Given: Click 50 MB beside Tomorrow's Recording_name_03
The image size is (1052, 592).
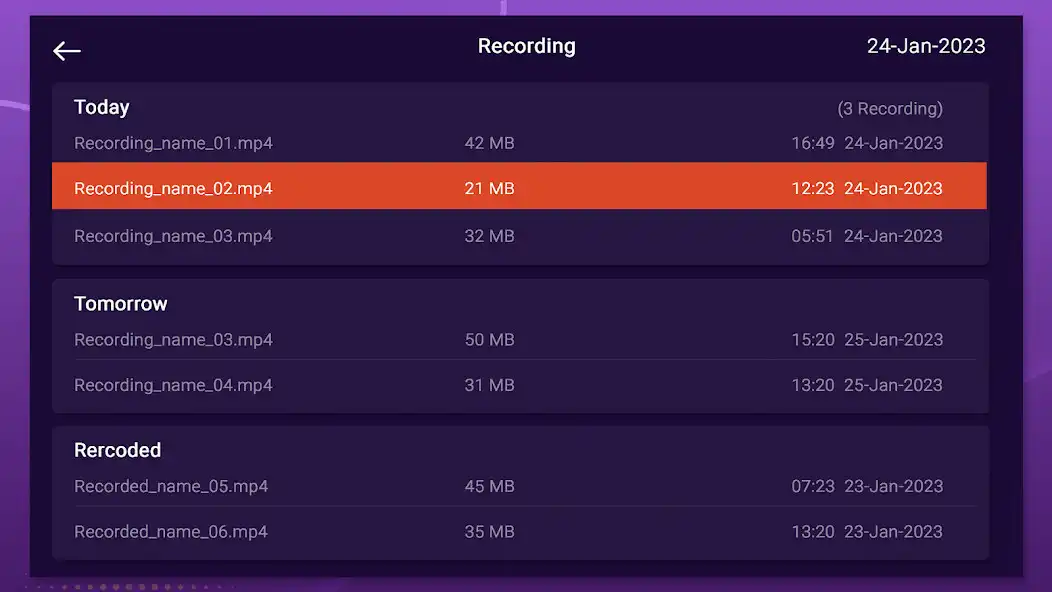Looking at the screenshot, I should pos(489,340).
